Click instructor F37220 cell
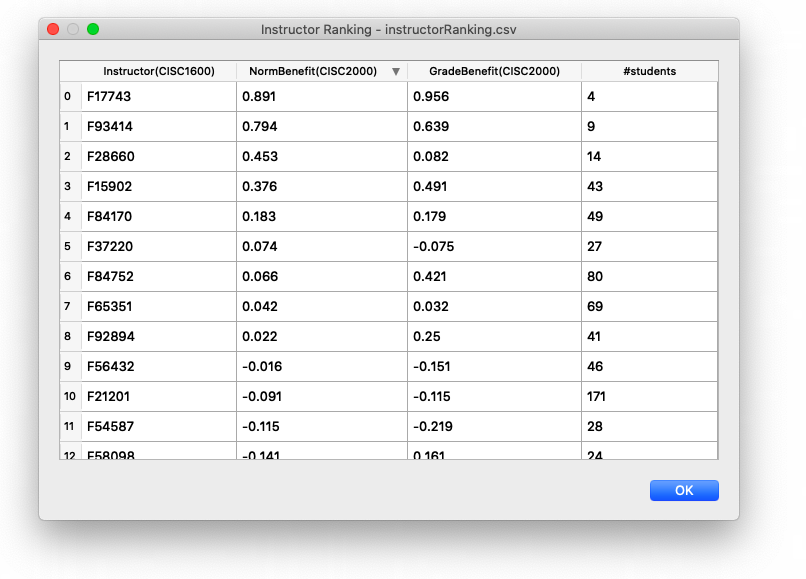 (158, 247)
